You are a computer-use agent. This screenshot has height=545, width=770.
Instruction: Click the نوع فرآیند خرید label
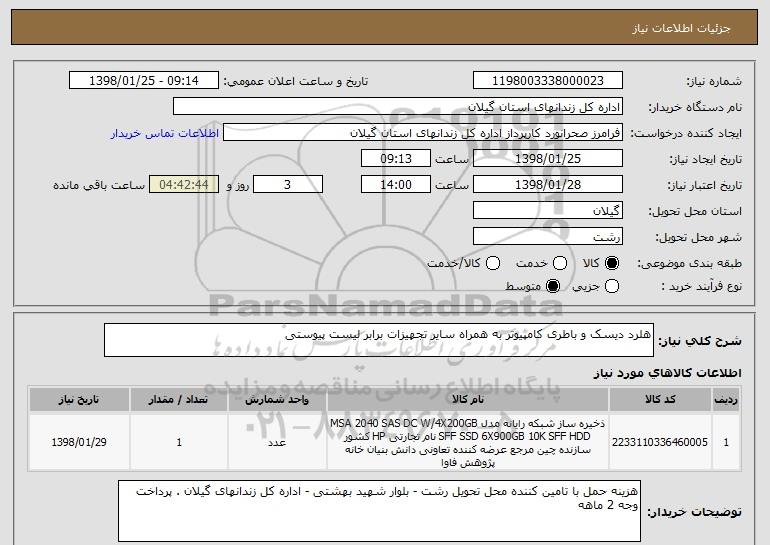pyautogui.click(x=701, y=286)
